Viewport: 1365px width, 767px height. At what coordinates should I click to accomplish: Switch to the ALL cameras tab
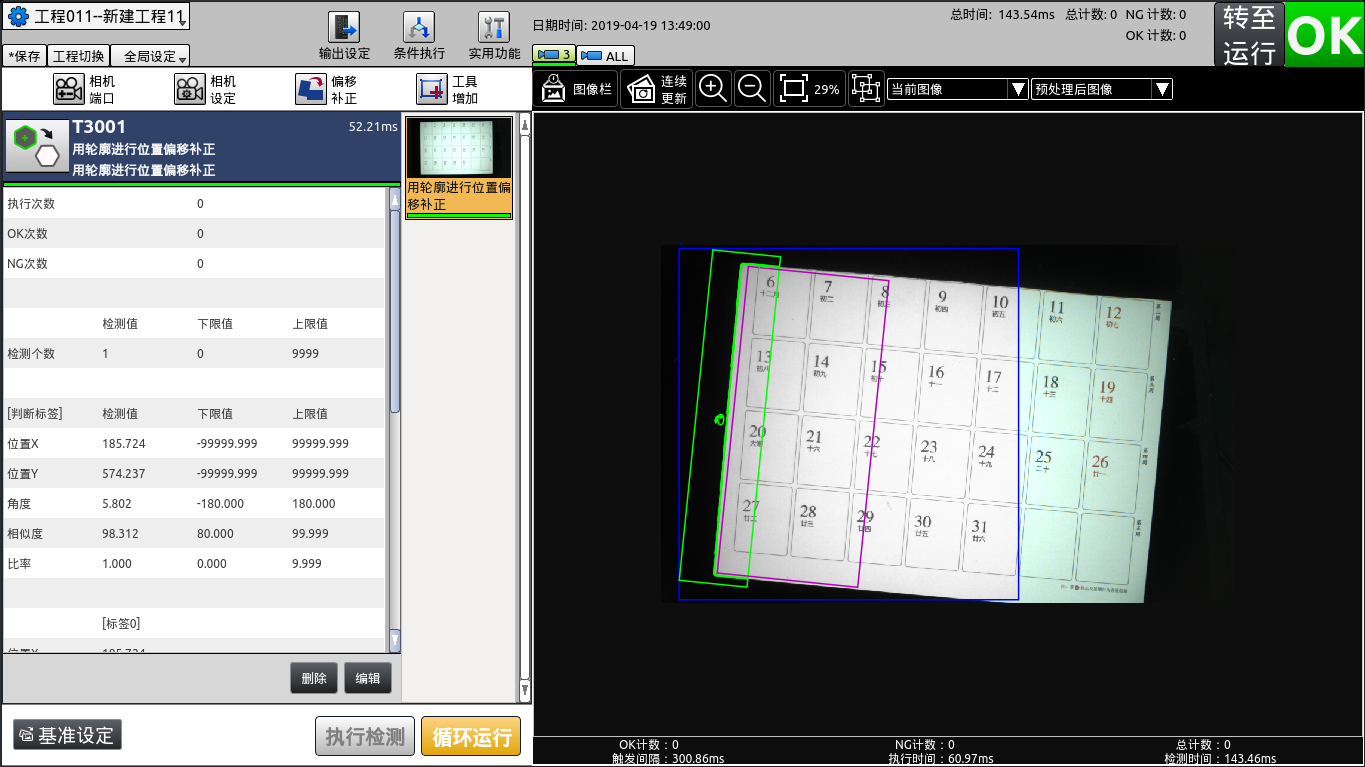coord(605,56)
